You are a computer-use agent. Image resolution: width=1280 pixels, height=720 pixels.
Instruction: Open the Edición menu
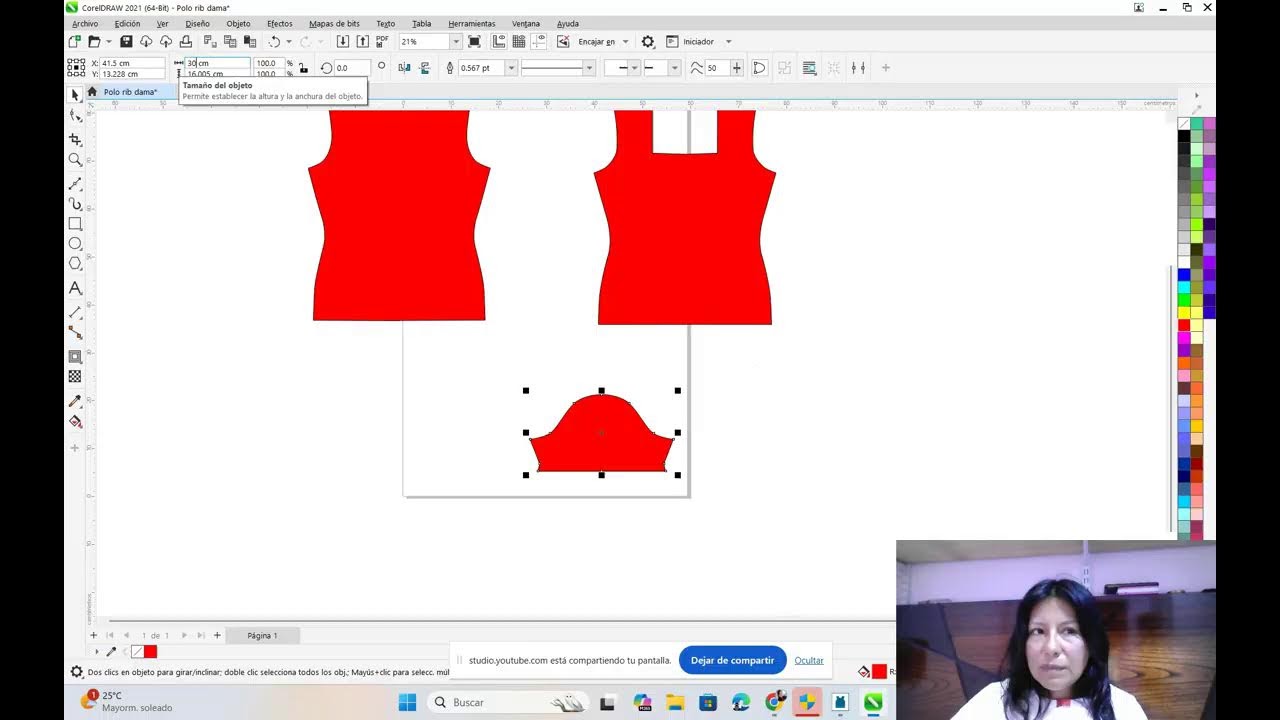coord(127,24)
